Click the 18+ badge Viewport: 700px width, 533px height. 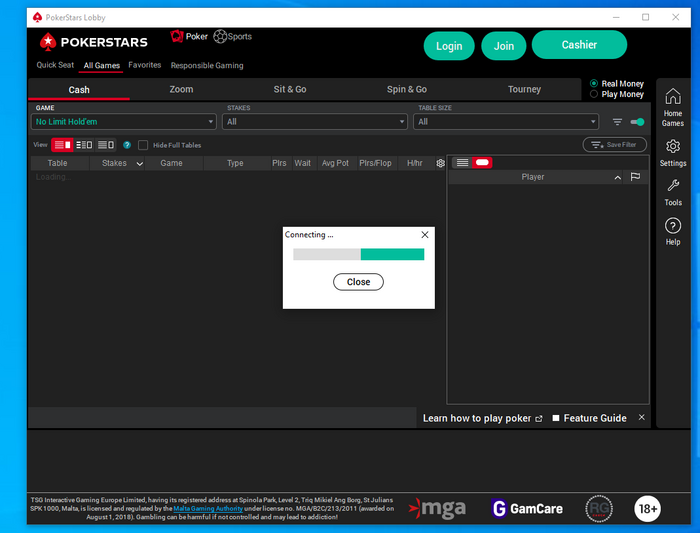click(647, 508)
